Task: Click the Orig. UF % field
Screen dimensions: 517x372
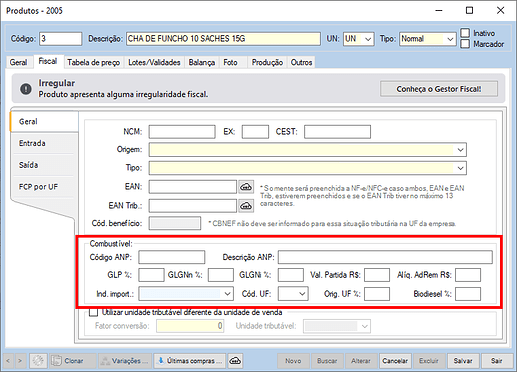Action: click(x=377, y=294)
